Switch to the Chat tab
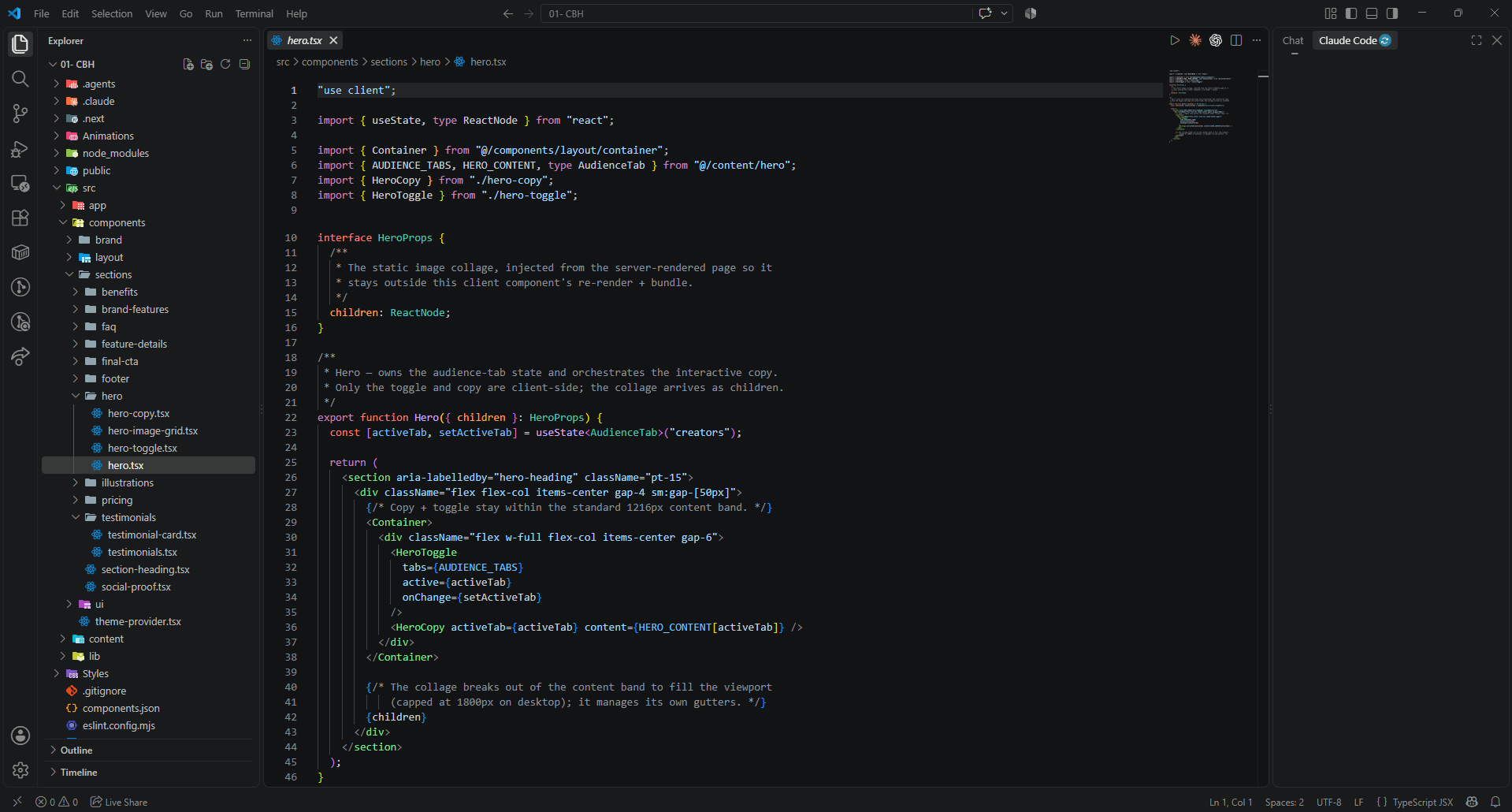 (x=1293, y=40)
